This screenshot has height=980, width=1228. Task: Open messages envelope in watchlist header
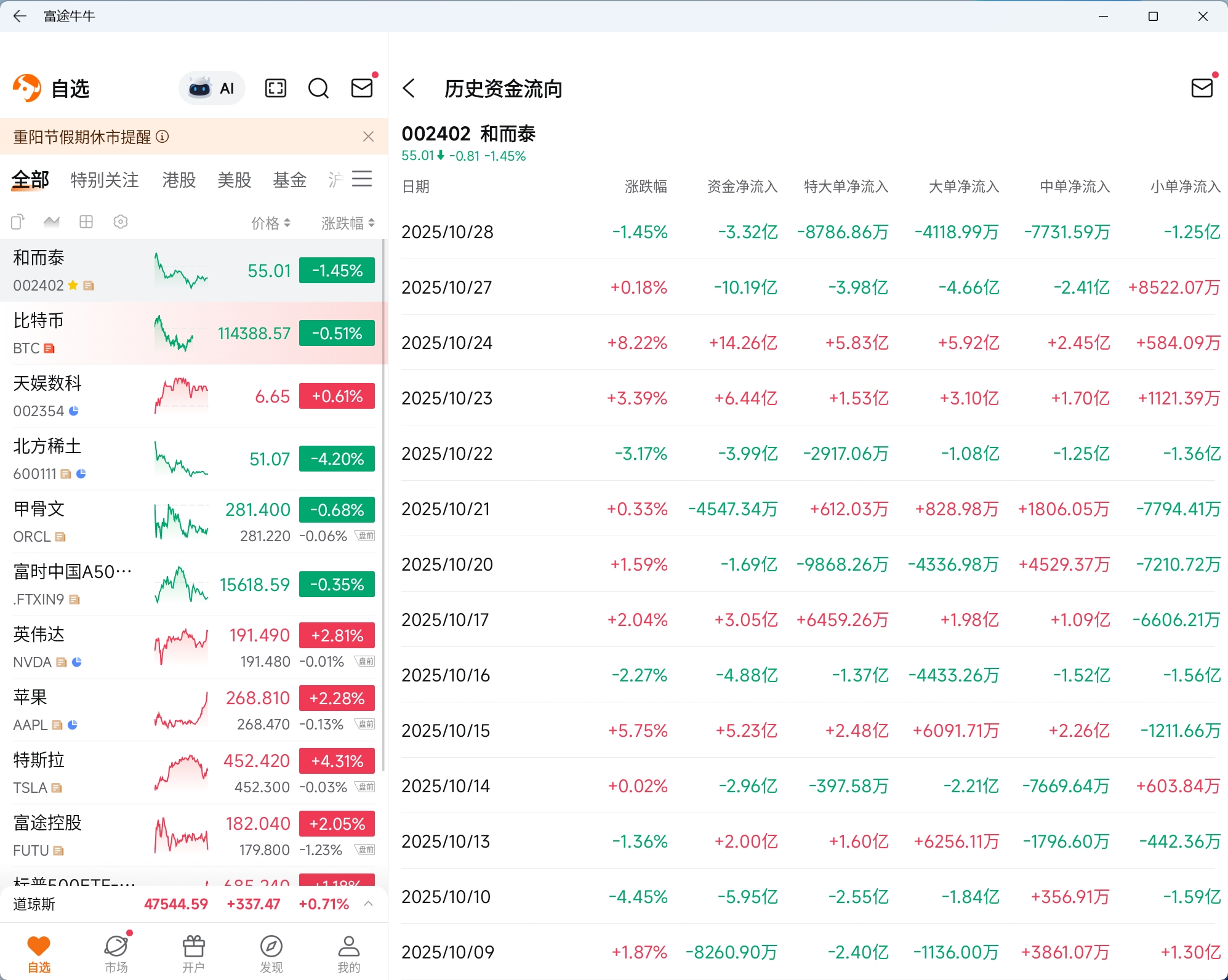tap(362, 89)
